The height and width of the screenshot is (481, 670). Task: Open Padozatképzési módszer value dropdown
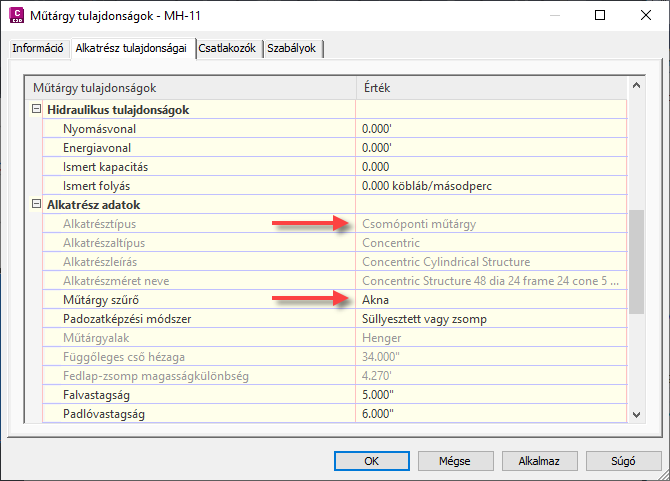coord(490,319)
